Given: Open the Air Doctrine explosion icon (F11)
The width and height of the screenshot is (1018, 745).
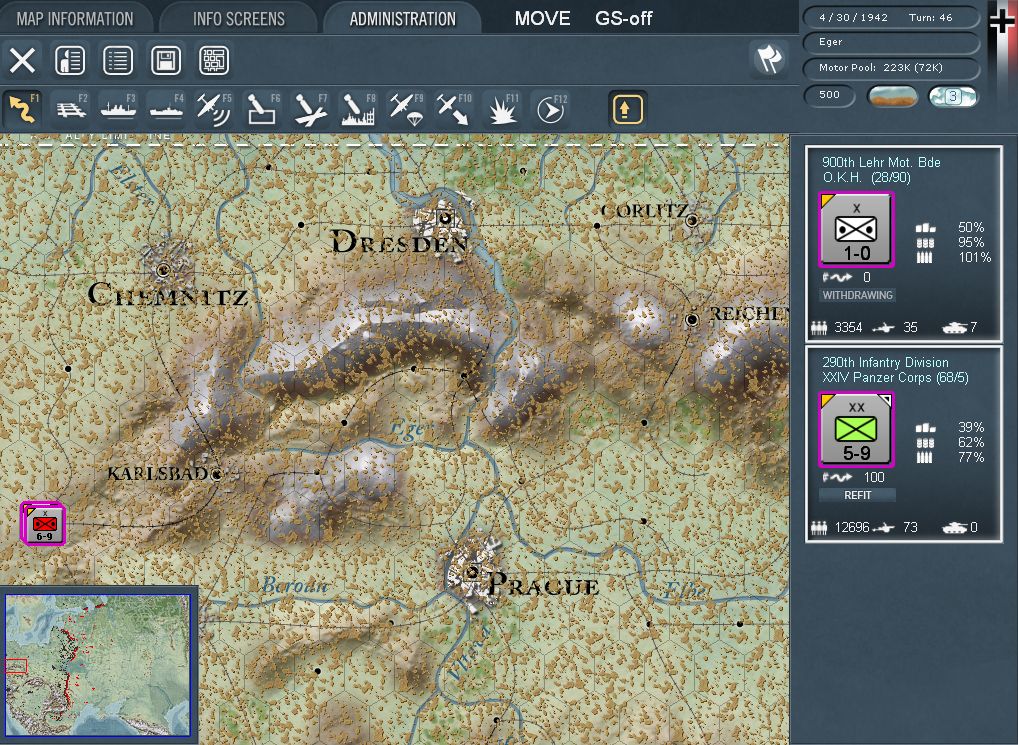Looking at the screenshot, I should point(502,109).
